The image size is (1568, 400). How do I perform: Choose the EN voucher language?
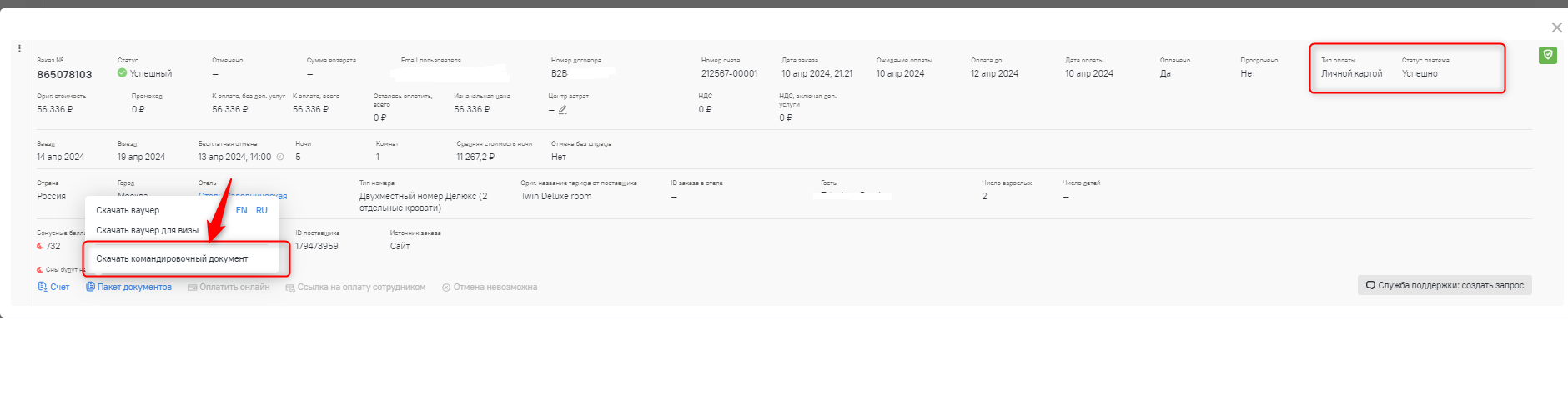click(x=241, y=210)
